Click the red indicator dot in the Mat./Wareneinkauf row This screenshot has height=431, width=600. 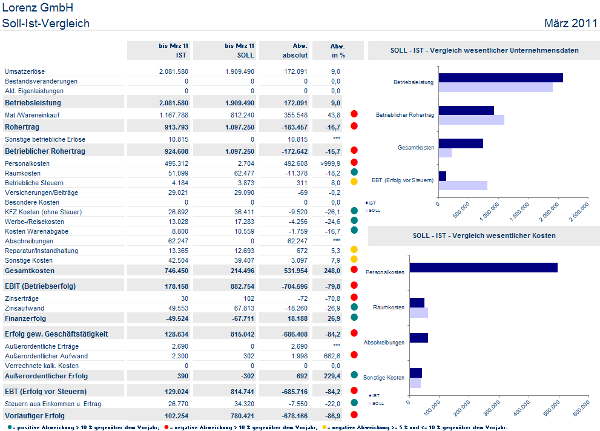click(x=354, y=114)
